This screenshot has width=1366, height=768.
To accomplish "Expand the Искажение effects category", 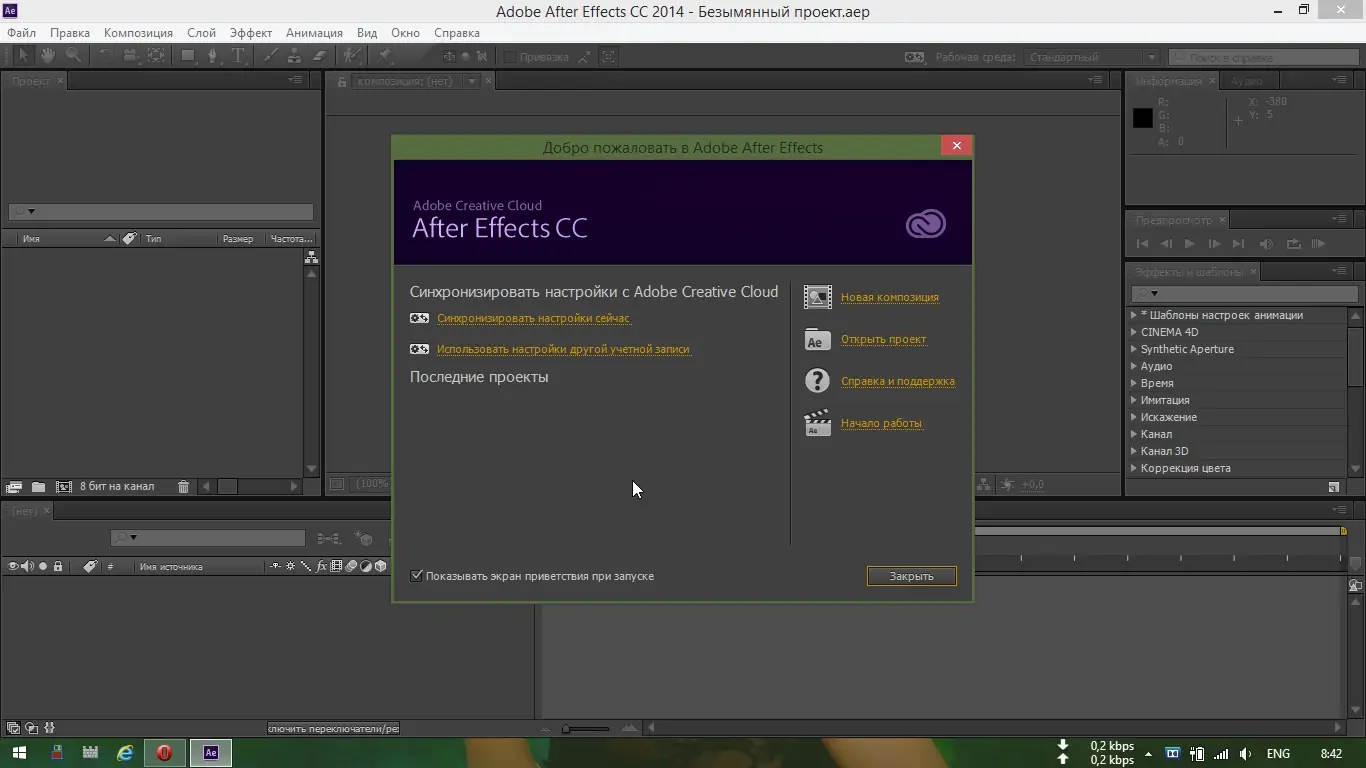I will 1133,417.
